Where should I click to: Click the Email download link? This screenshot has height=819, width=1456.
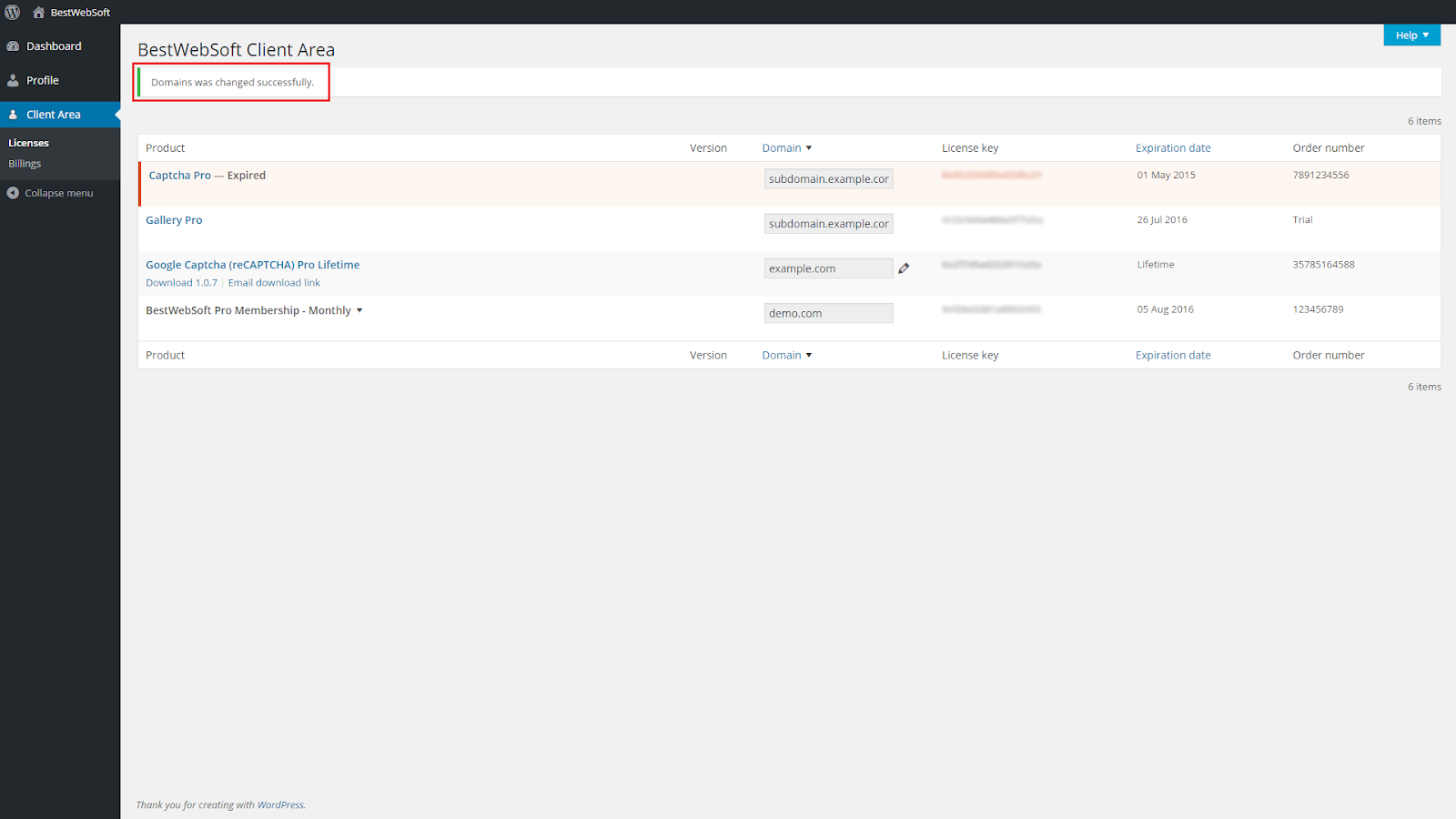coord(274,283)
